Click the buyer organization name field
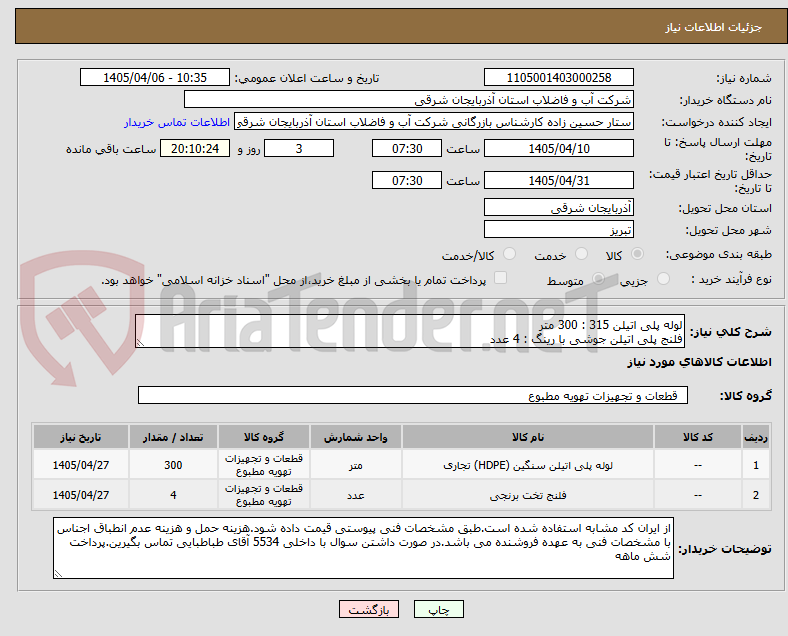788x636 pixels. tap(409, 99)
